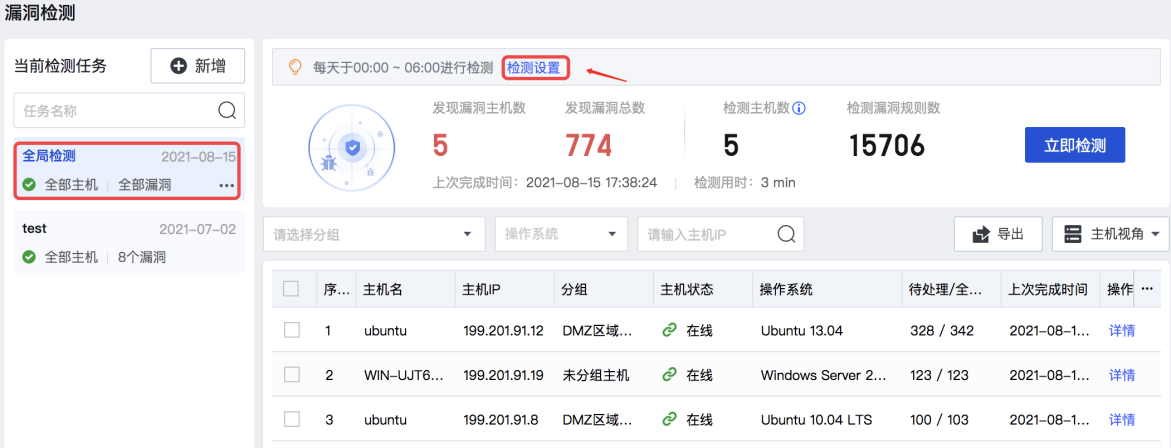The image size is (1171, 448).
Task: Check the box for host 199.201.91.12
Action: (291, 330)
